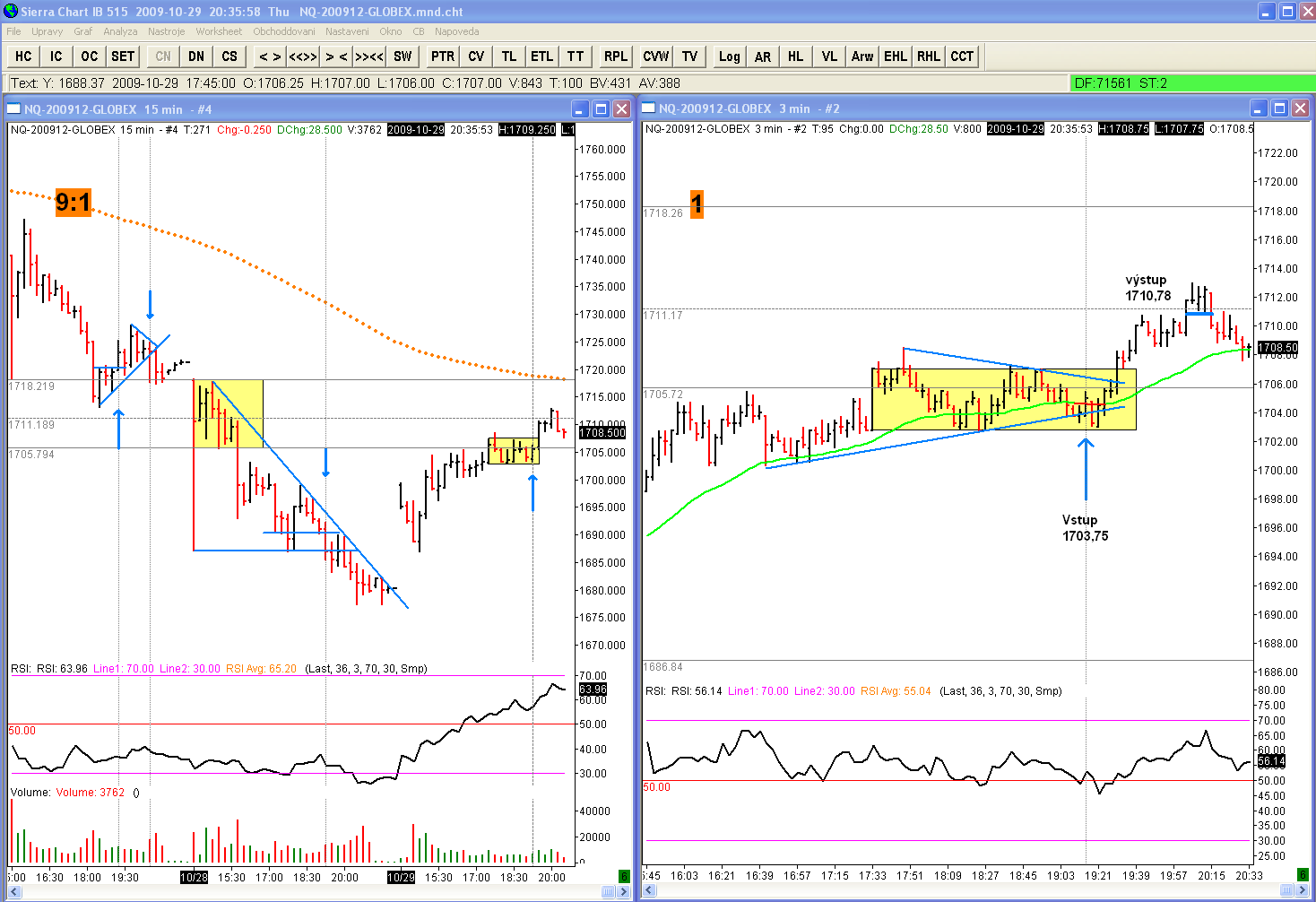The image size is (1316, 902).
Task: Click the AR toolbar button
Action: (x=763, y=56)
